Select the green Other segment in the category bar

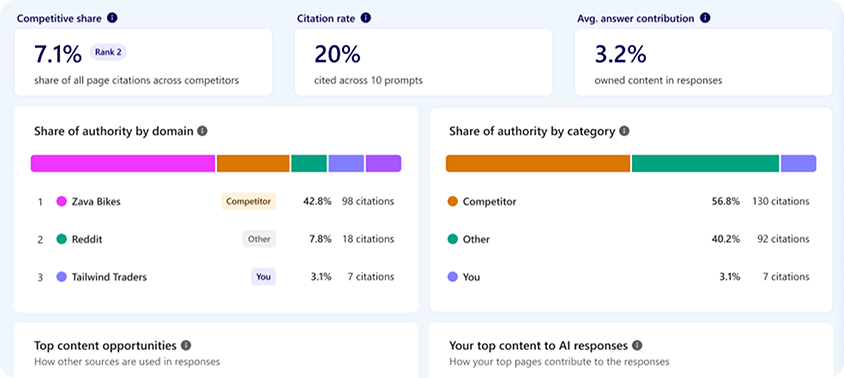[706, 164]
